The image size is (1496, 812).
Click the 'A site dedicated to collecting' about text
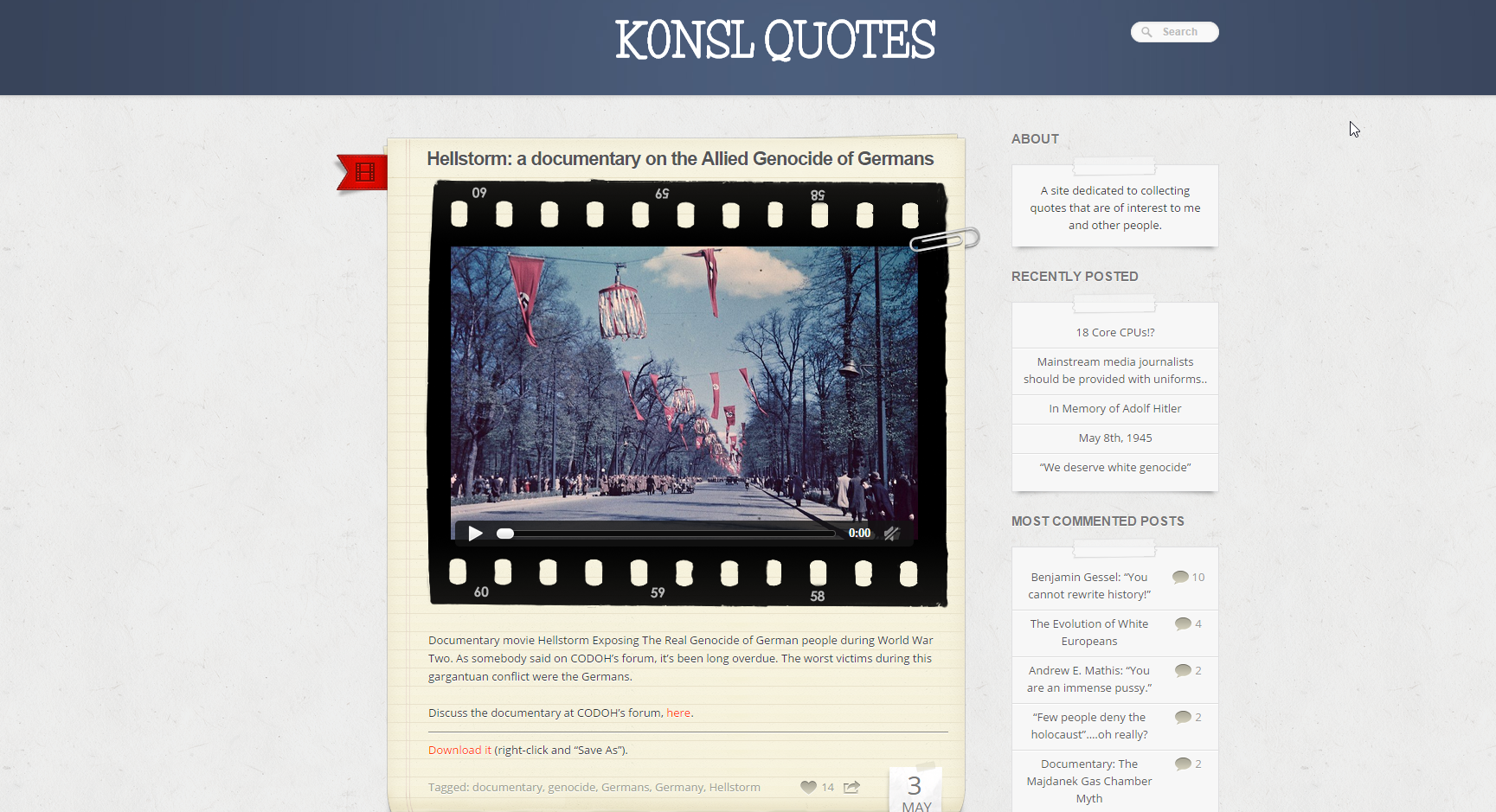pyautogui.click(x=1115, y=208)
